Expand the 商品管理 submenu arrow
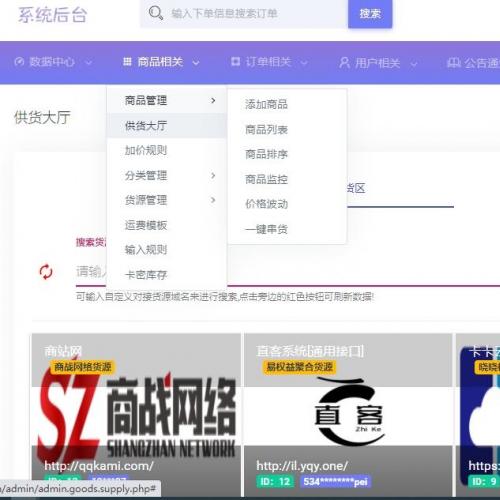Screen dimensions: 500x500 [x=213, y=100]
